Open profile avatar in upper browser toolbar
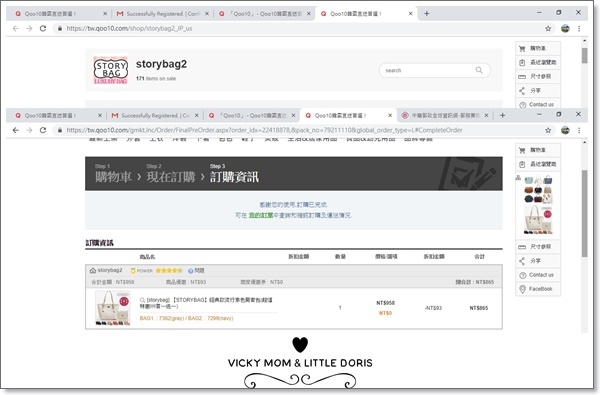 coord(565,28)
